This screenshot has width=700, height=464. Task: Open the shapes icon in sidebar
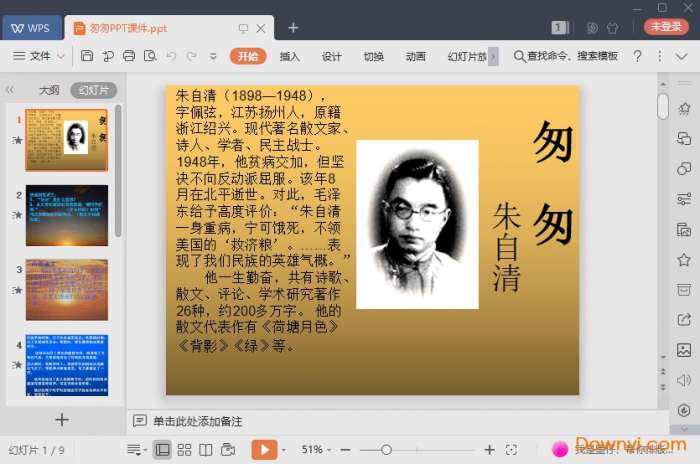tap(684, 168)
